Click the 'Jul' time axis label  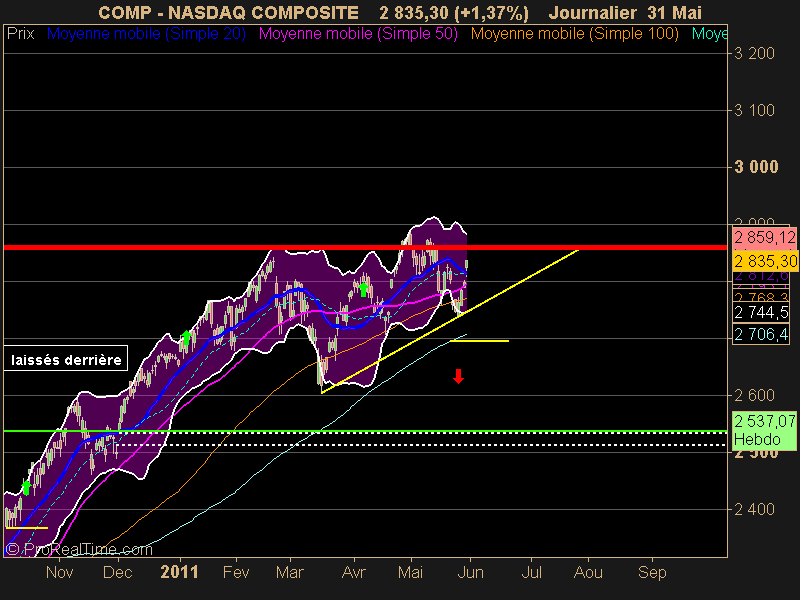click(x=531, y=572)
